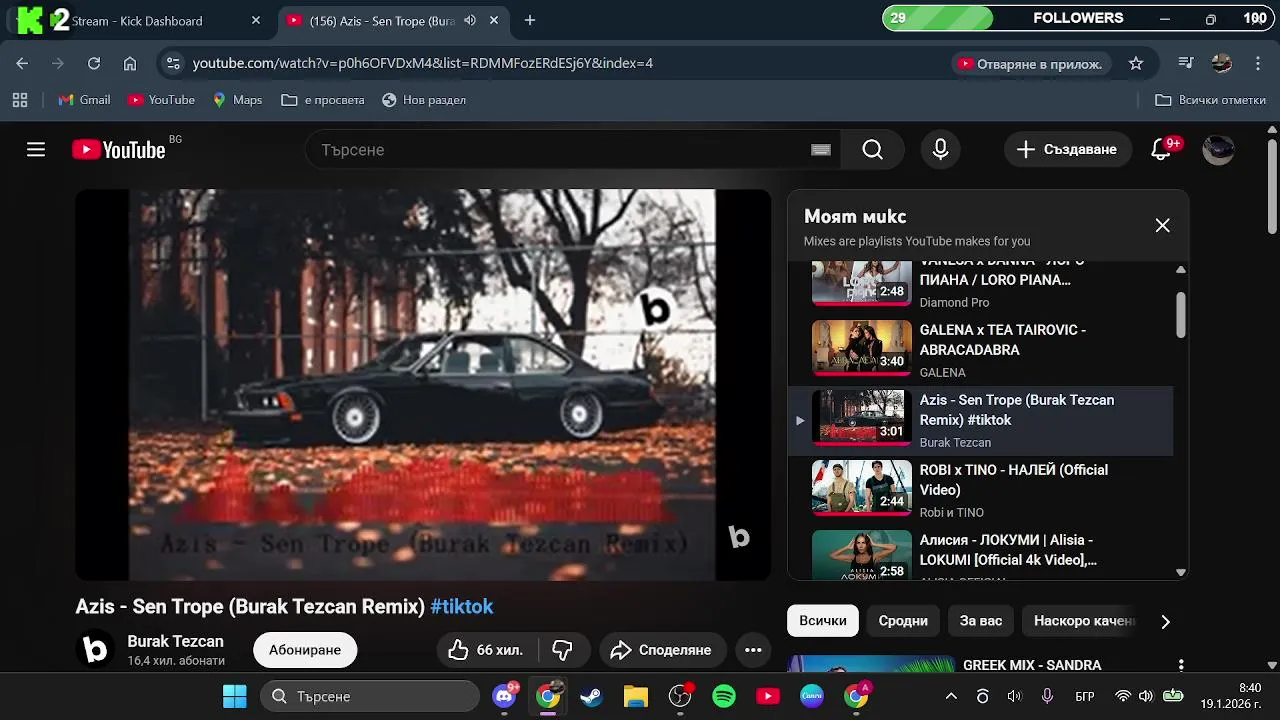The width and height of the screenshot is (1280, 720).
Task: Open the Gmail bookmark
Action: pos(84,100)
